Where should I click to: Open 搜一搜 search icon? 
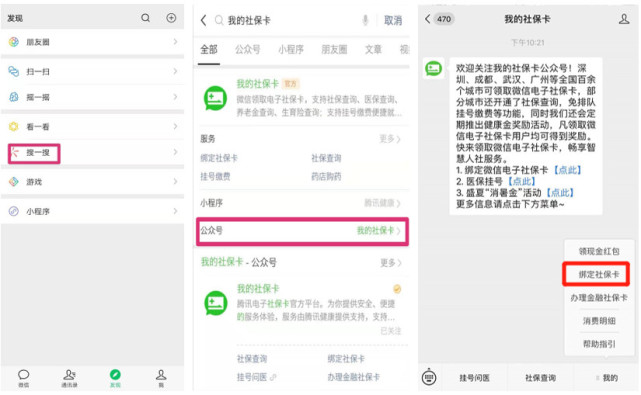[15, 153]
